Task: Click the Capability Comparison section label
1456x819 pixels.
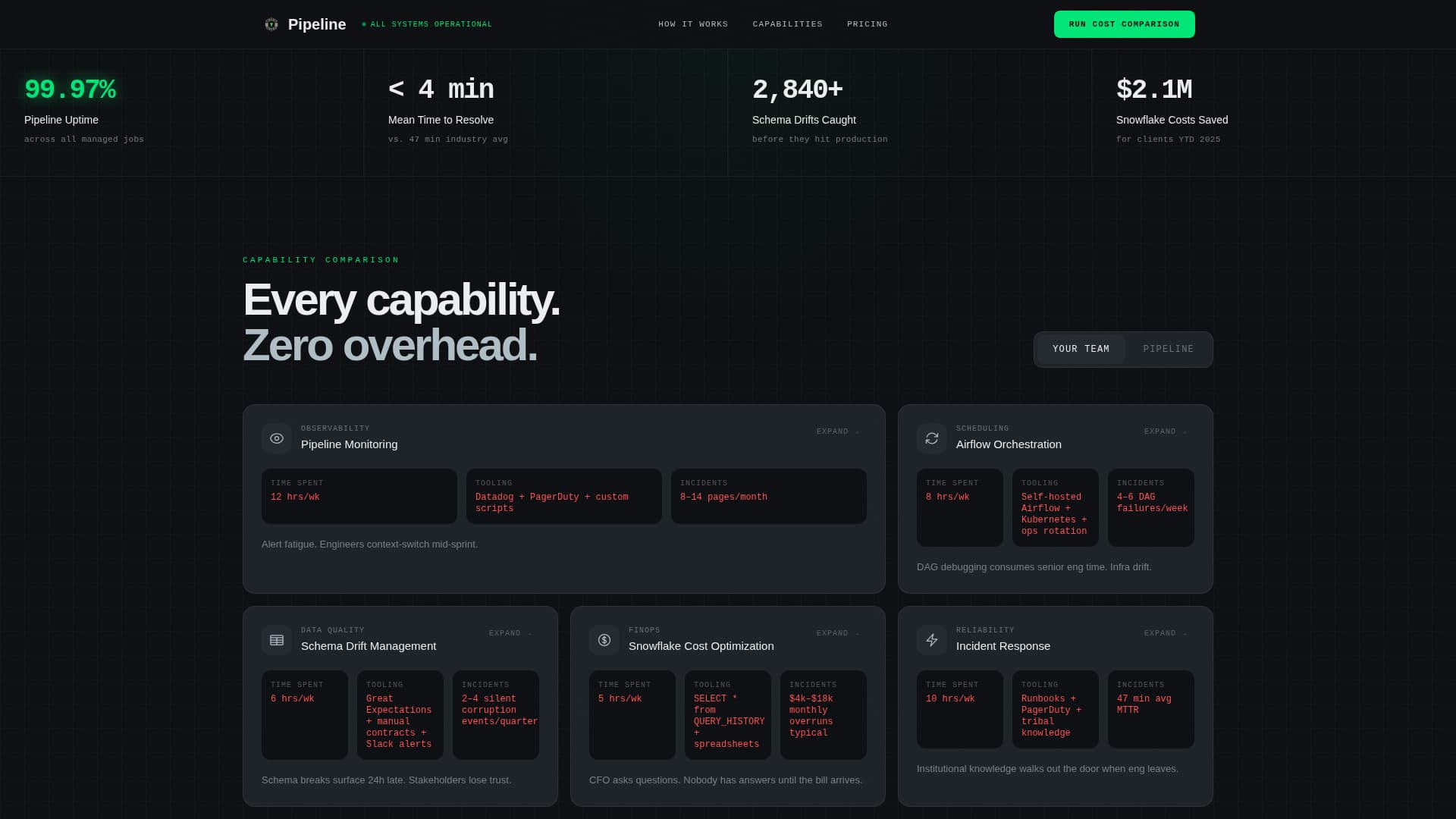Action: (x=321, y=260)
